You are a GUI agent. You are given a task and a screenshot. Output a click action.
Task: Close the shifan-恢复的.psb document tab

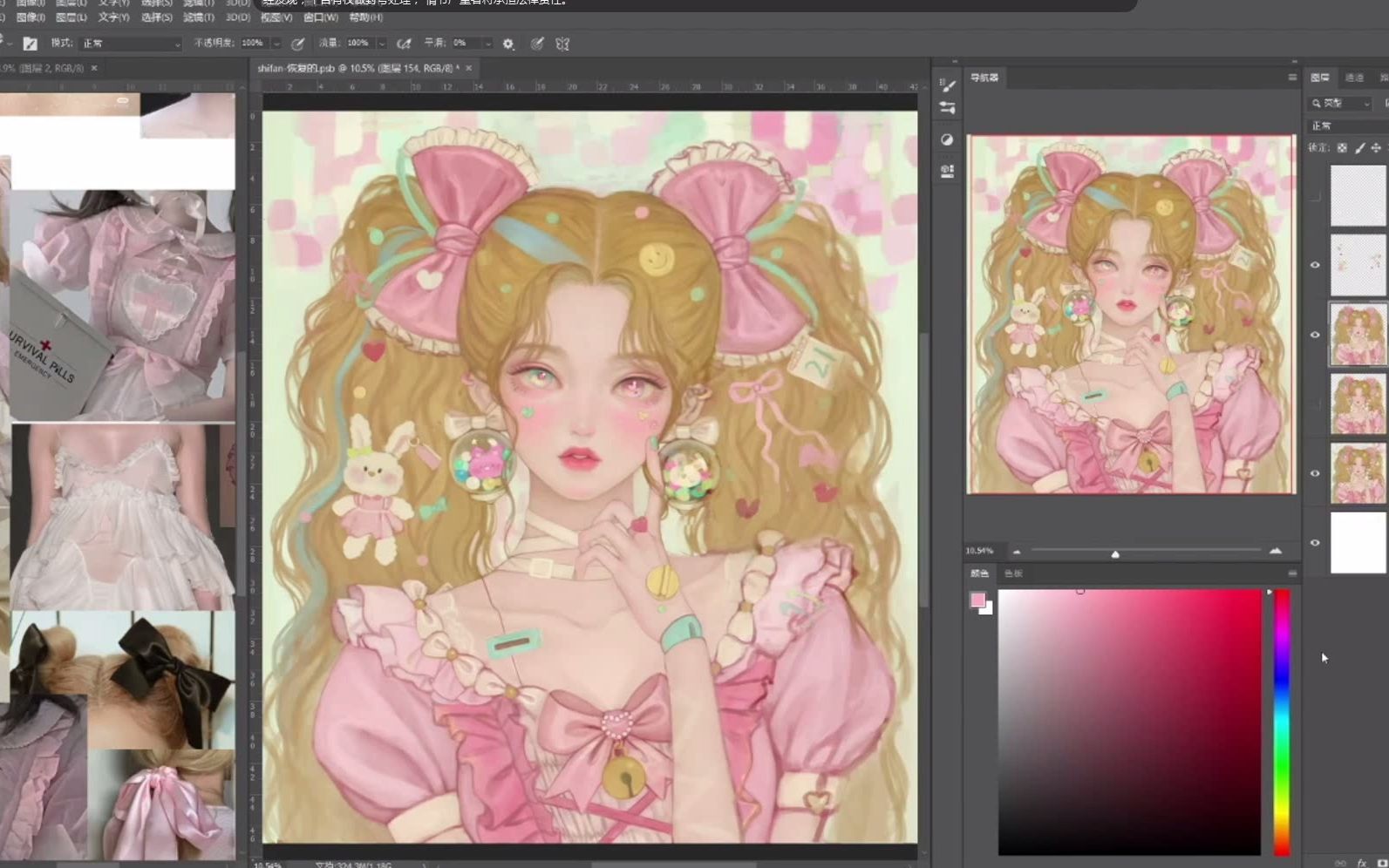coord(469,68)
